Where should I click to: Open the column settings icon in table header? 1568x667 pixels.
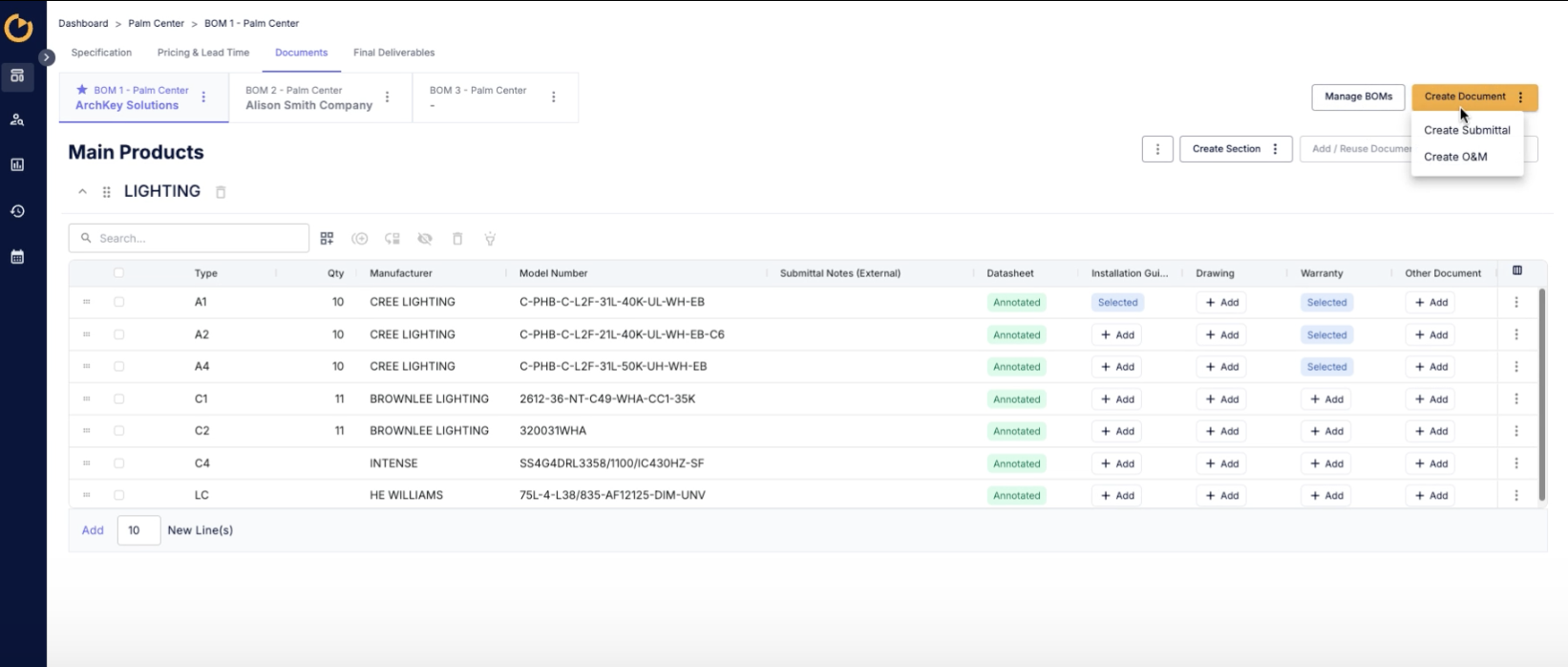coord(1517,271)
